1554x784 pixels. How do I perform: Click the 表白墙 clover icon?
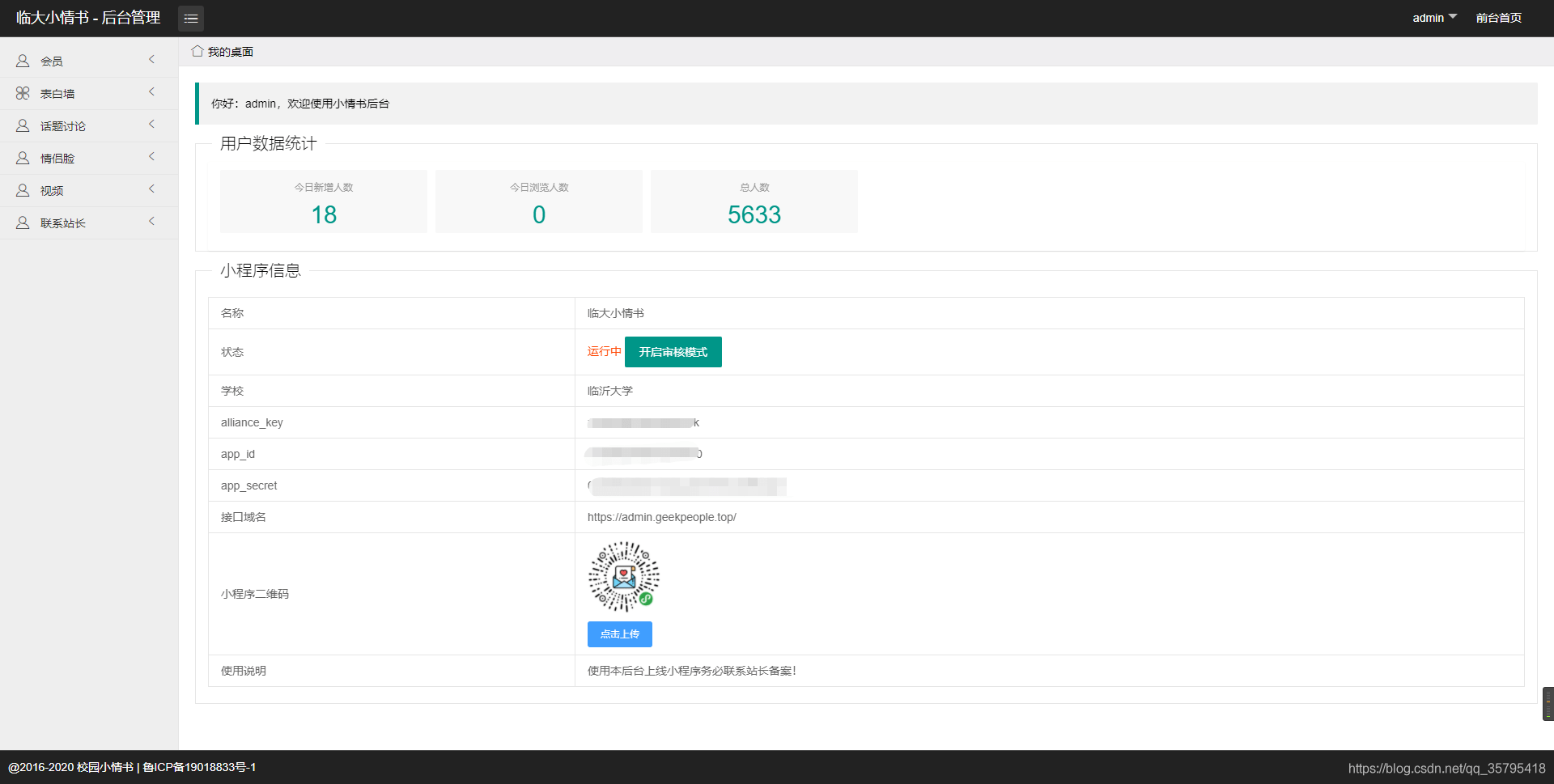(x=23, y=93)
